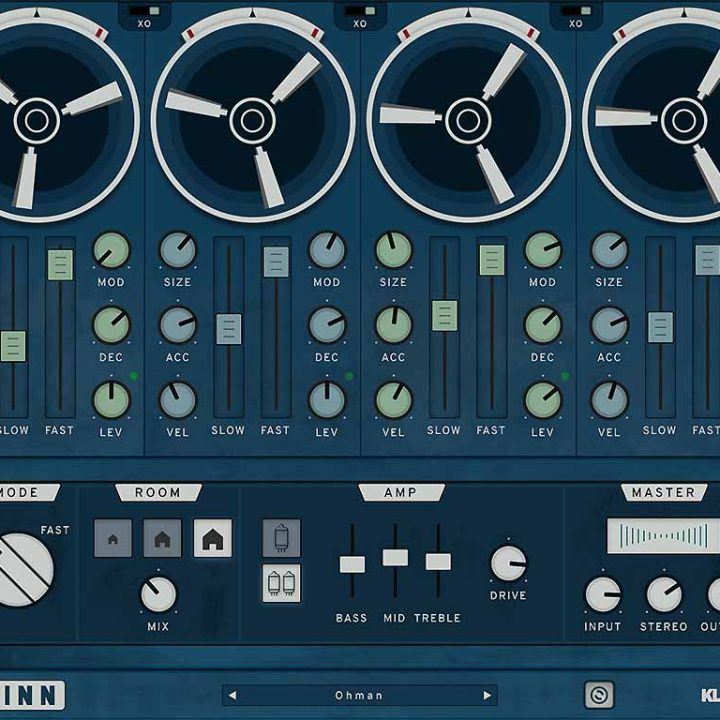The height and width of the screenshot is (720, 720).
Task: Click the second panel SIZE knob
Action: click(178, 250)
